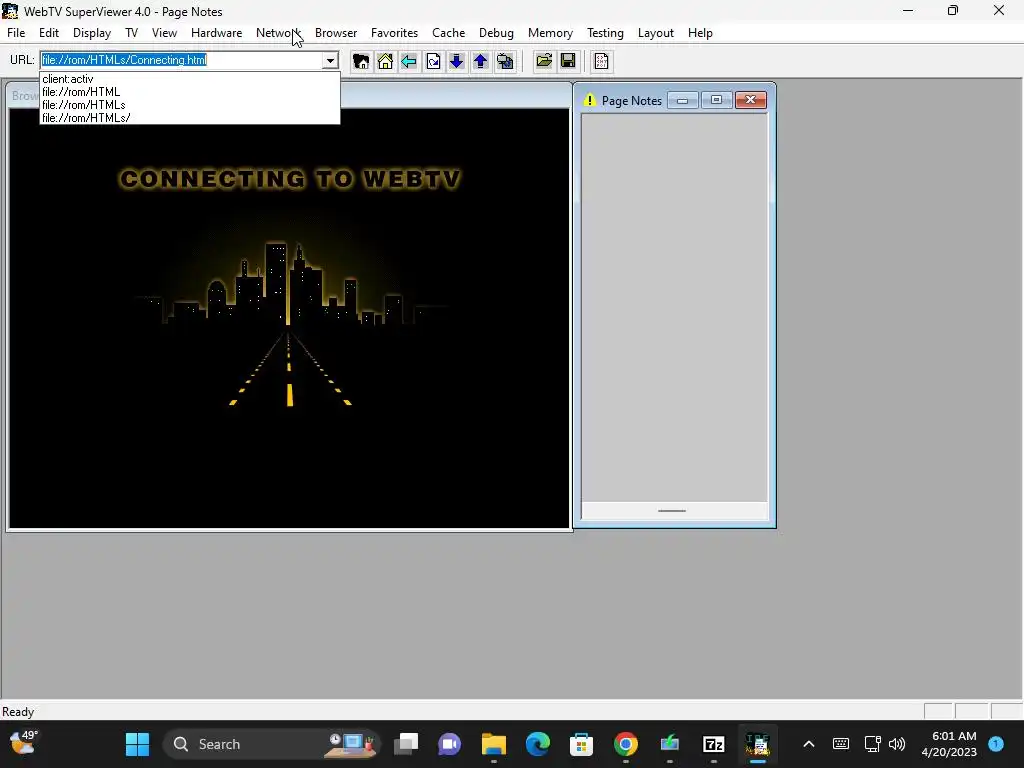Click the warning icon in Page Notes title
1024x768 pixels.
[x=590, y=100]
